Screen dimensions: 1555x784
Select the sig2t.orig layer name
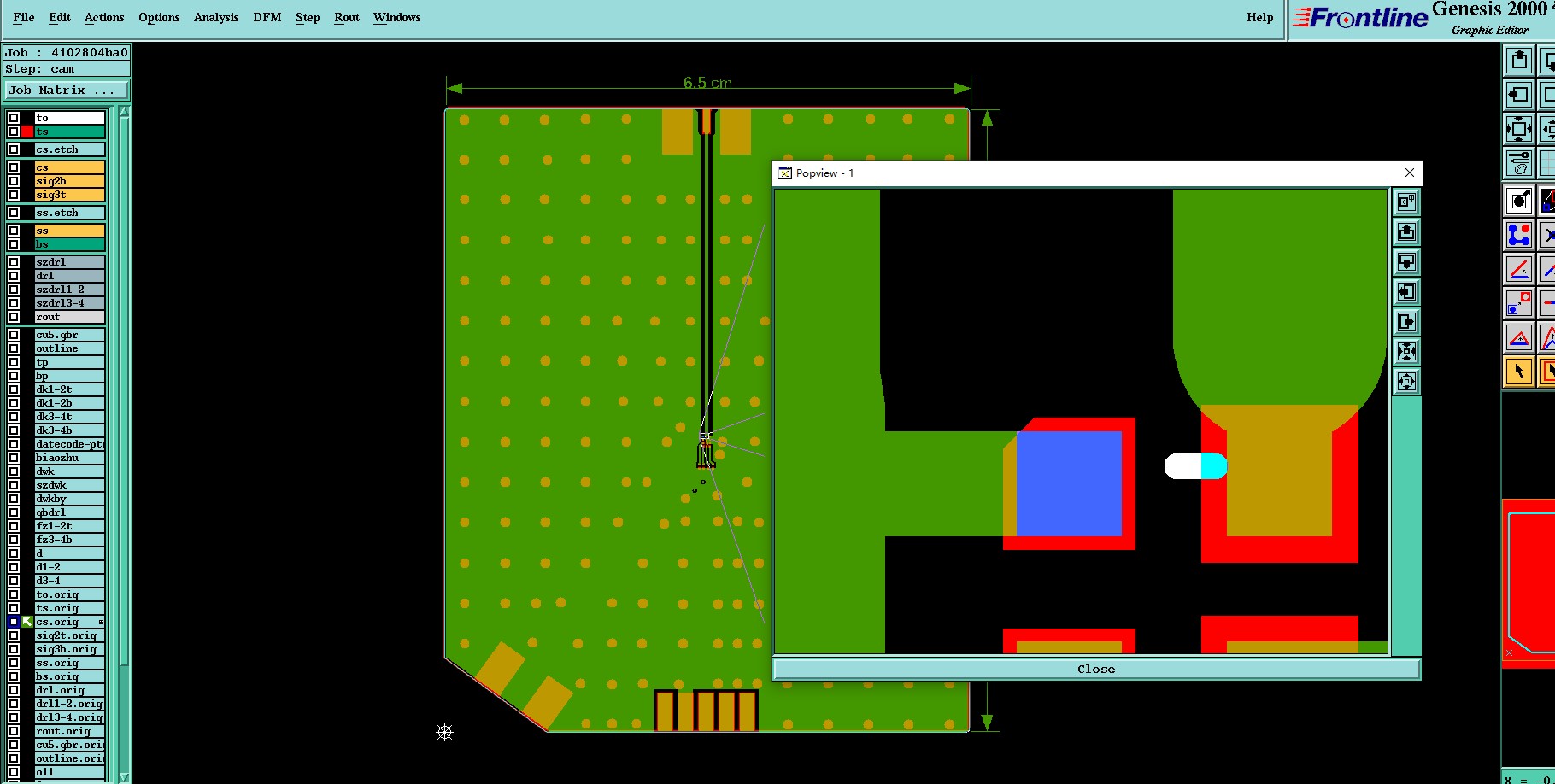tap(70, 635)
